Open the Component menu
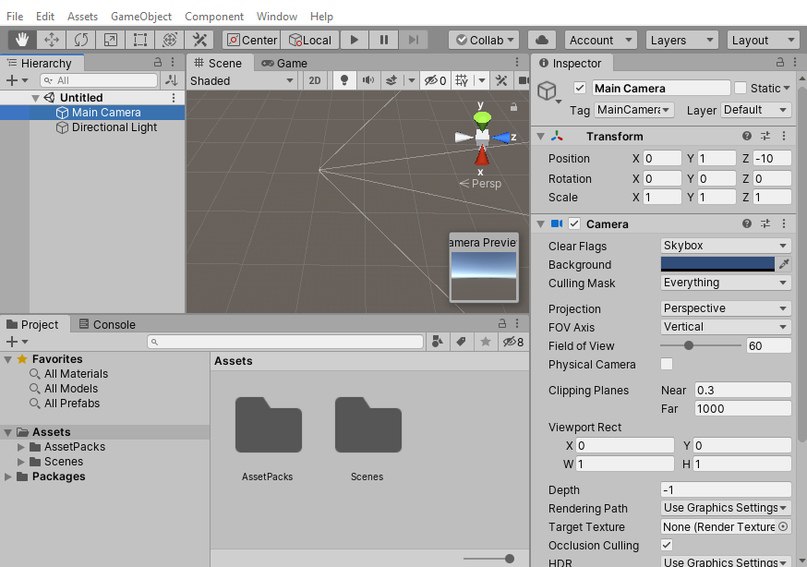The image size is (807, 567). [214, 16]
